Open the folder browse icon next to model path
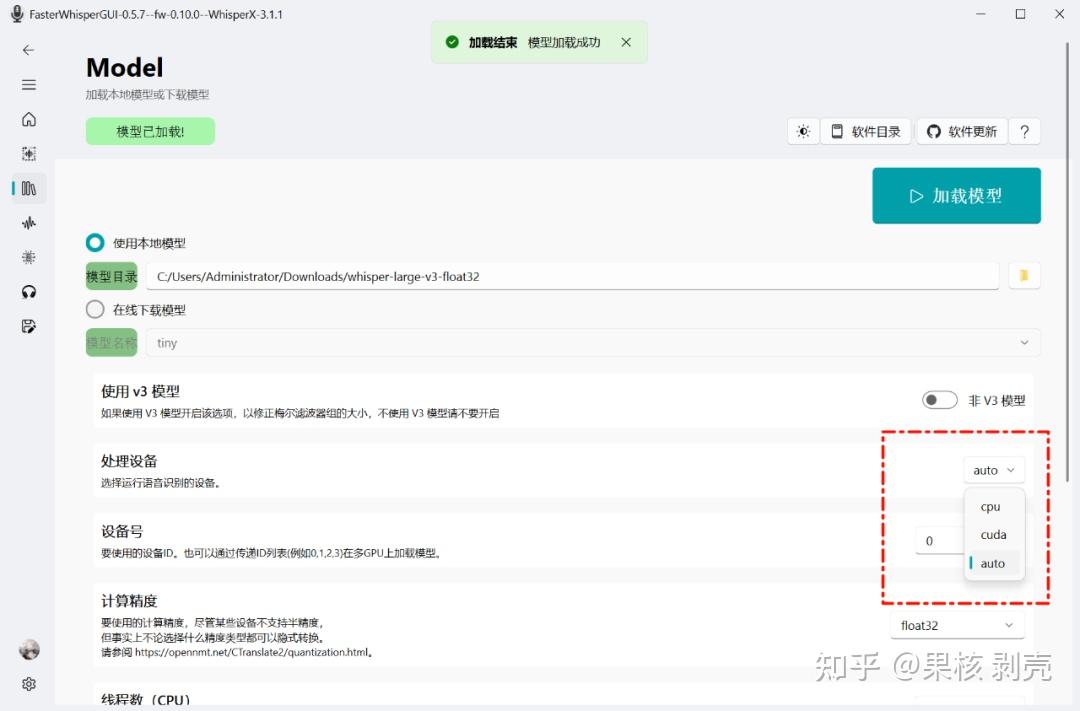 1024,275
